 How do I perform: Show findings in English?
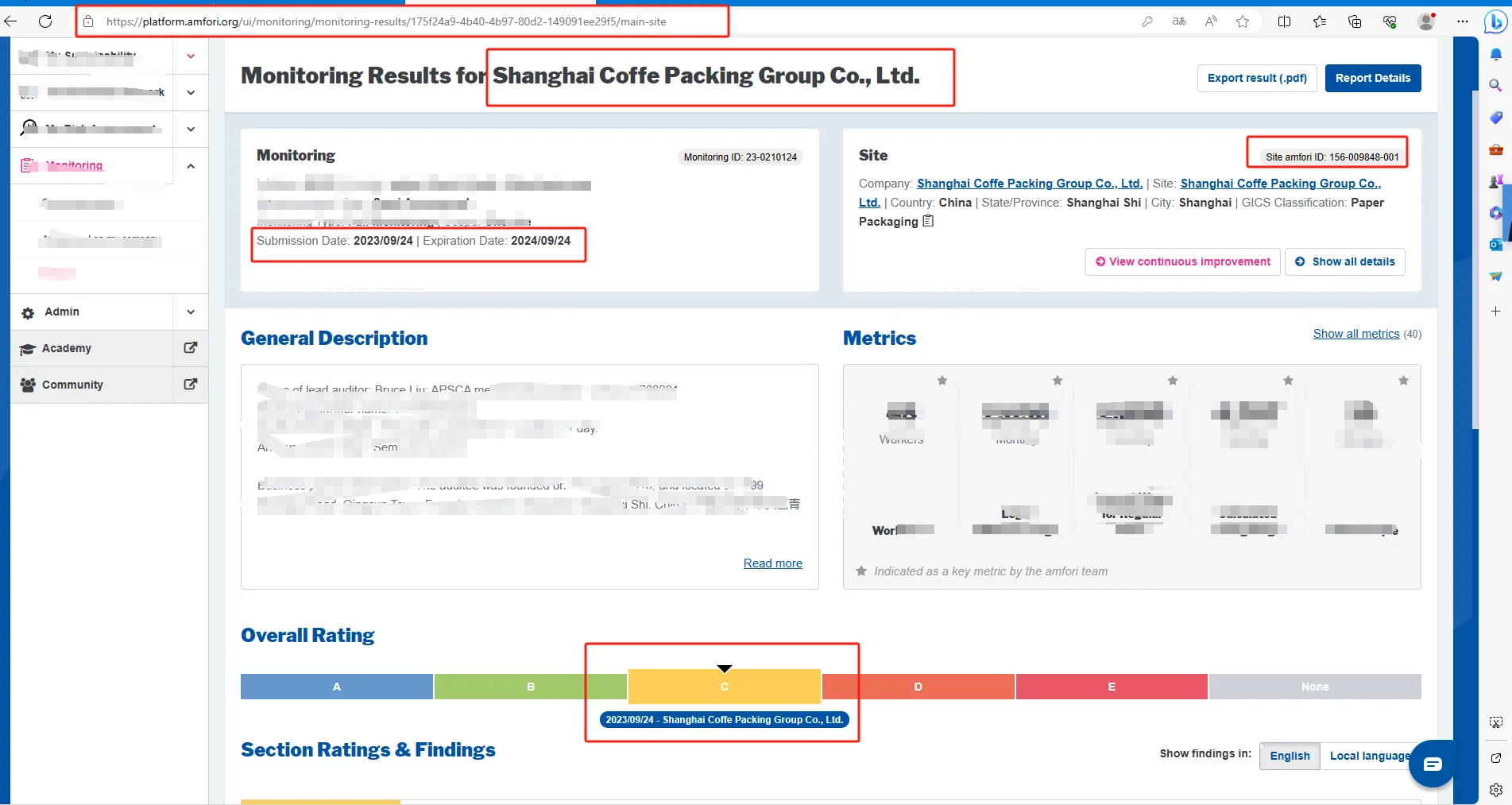point(1290,756)
